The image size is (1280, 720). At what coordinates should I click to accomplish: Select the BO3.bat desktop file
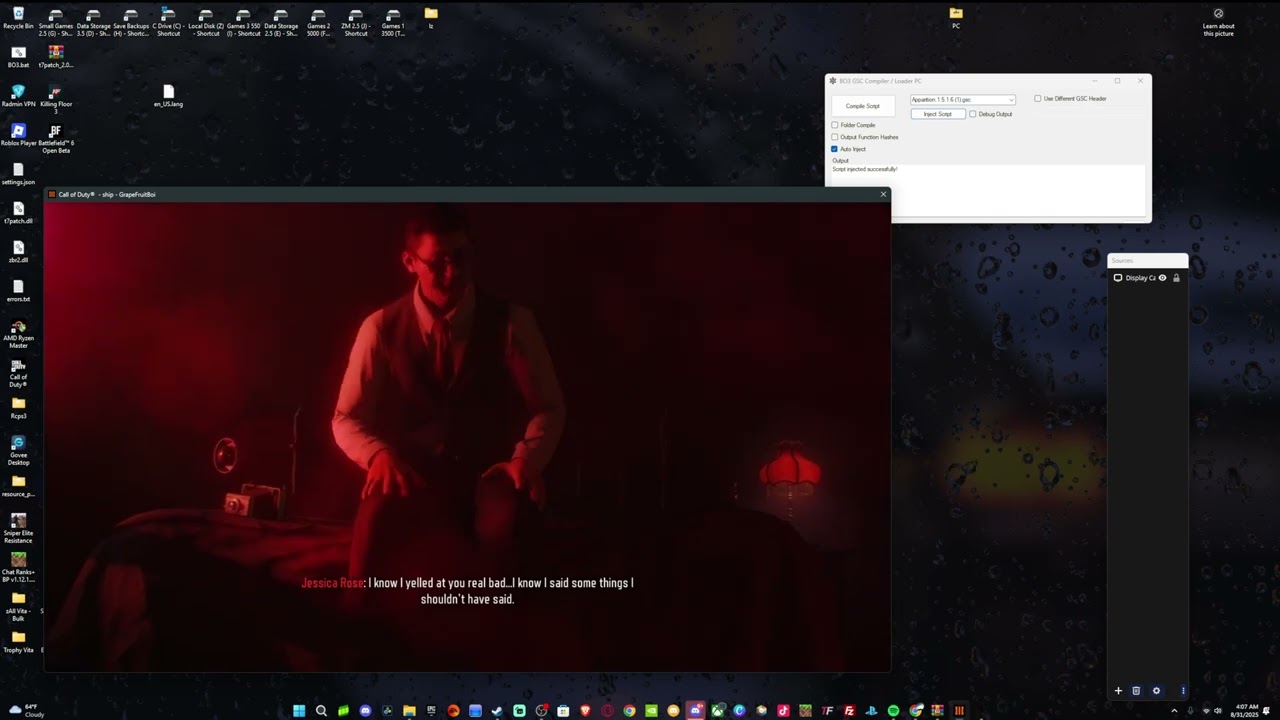(18, 57)
